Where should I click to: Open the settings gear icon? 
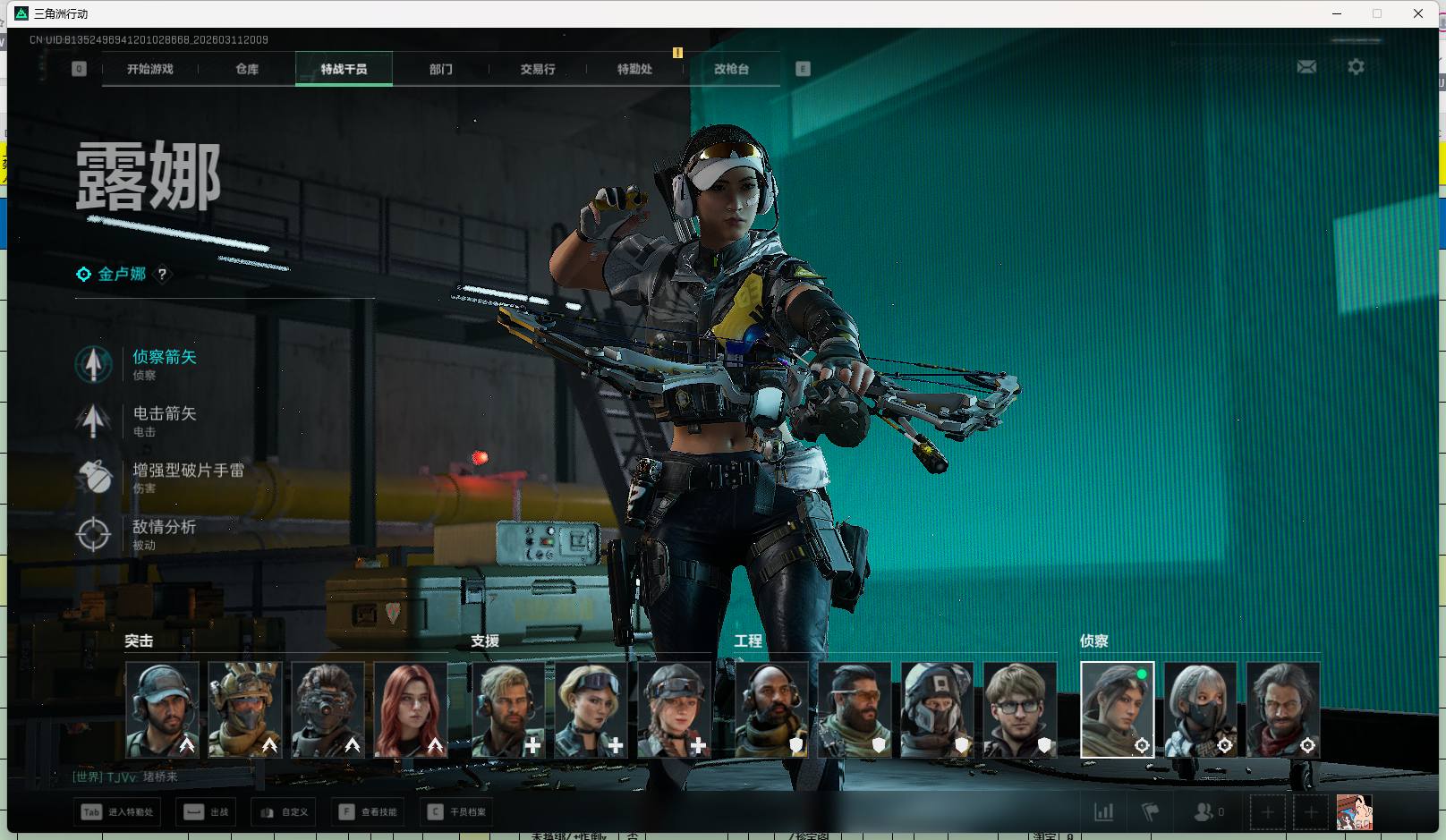pyautogui.click(x=1356, y=67)
